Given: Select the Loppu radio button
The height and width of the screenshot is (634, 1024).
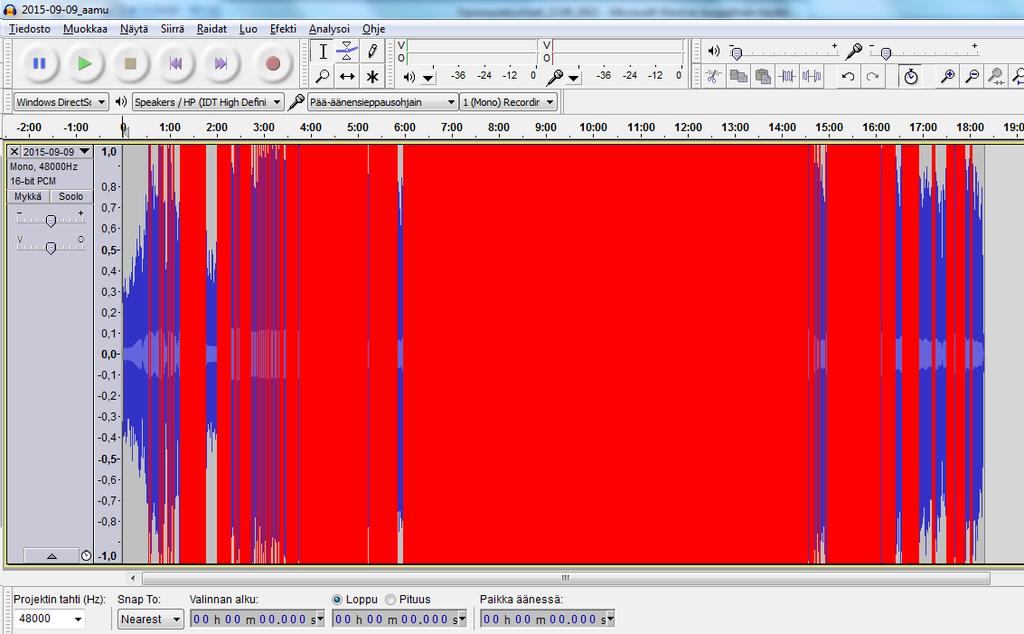Looking at the screenshot, I should (x=337, y=599).
